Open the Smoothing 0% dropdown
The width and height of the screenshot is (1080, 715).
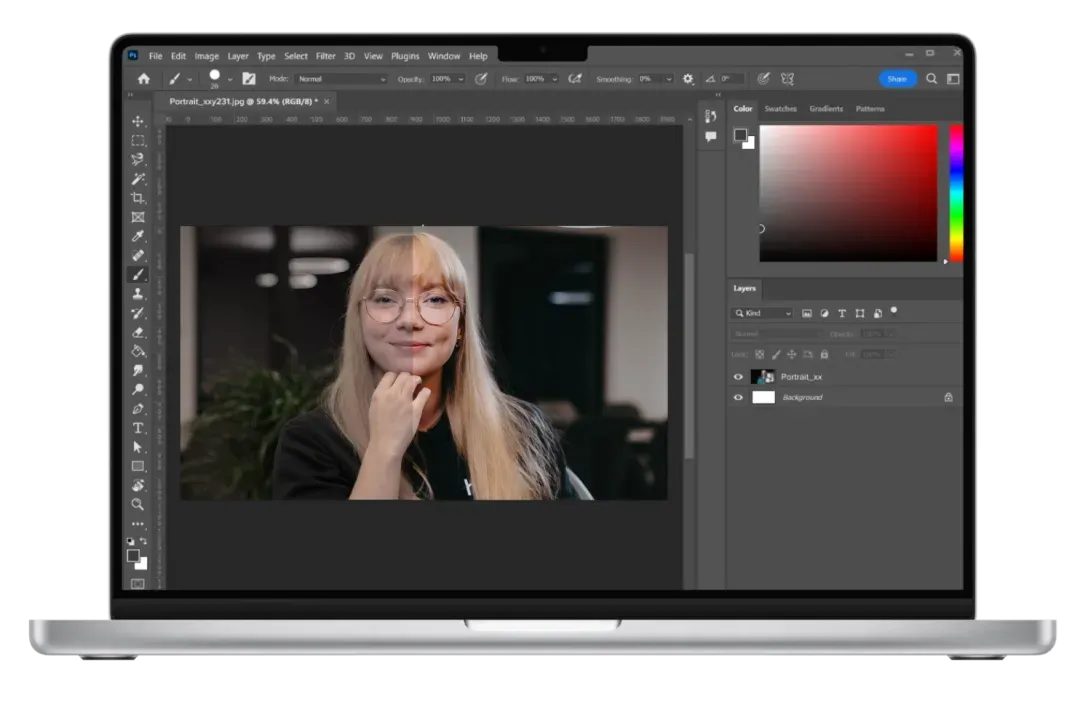coord(668,79)
